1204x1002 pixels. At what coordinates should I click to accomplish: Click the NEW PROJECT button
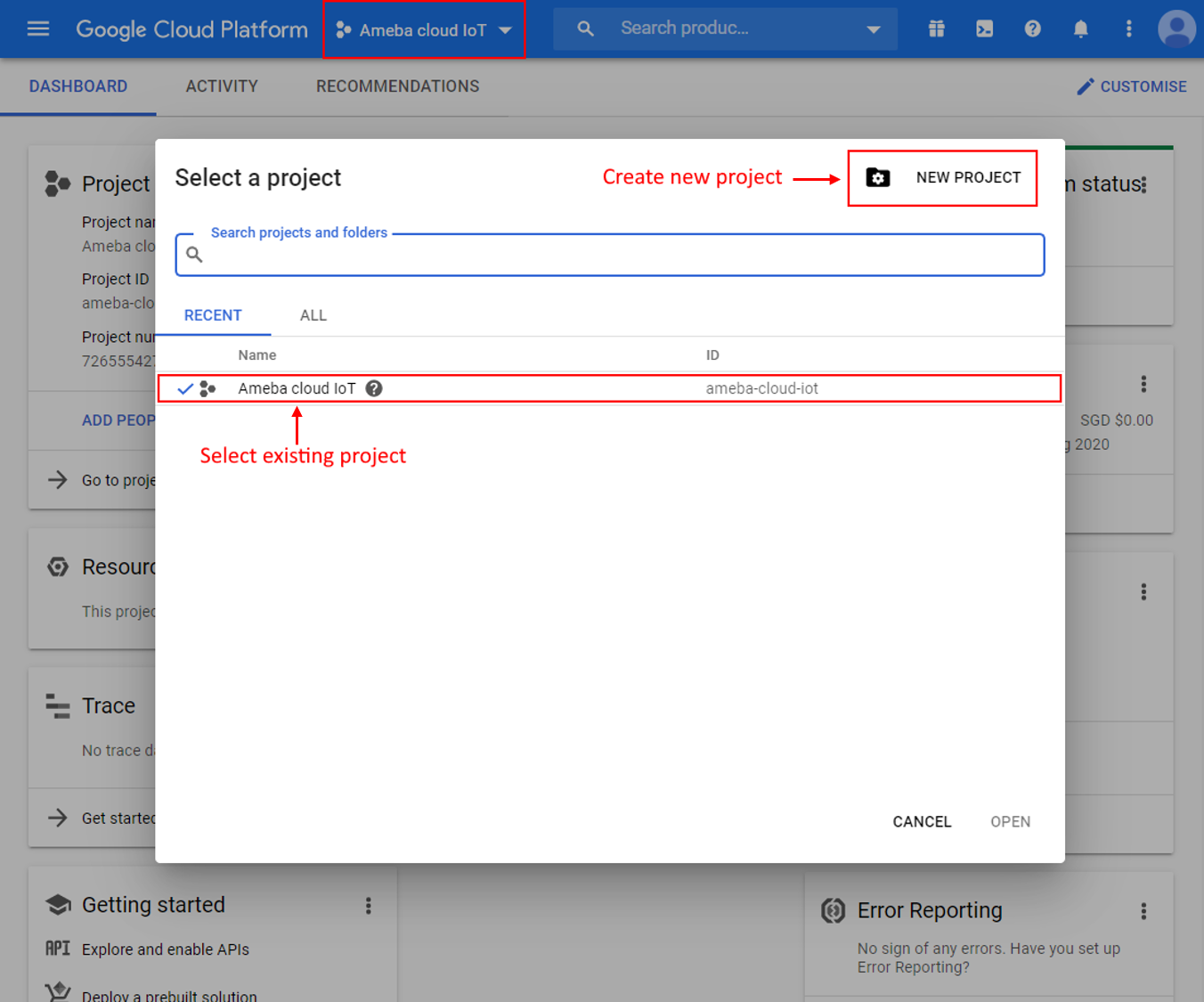tap(942, 178)
